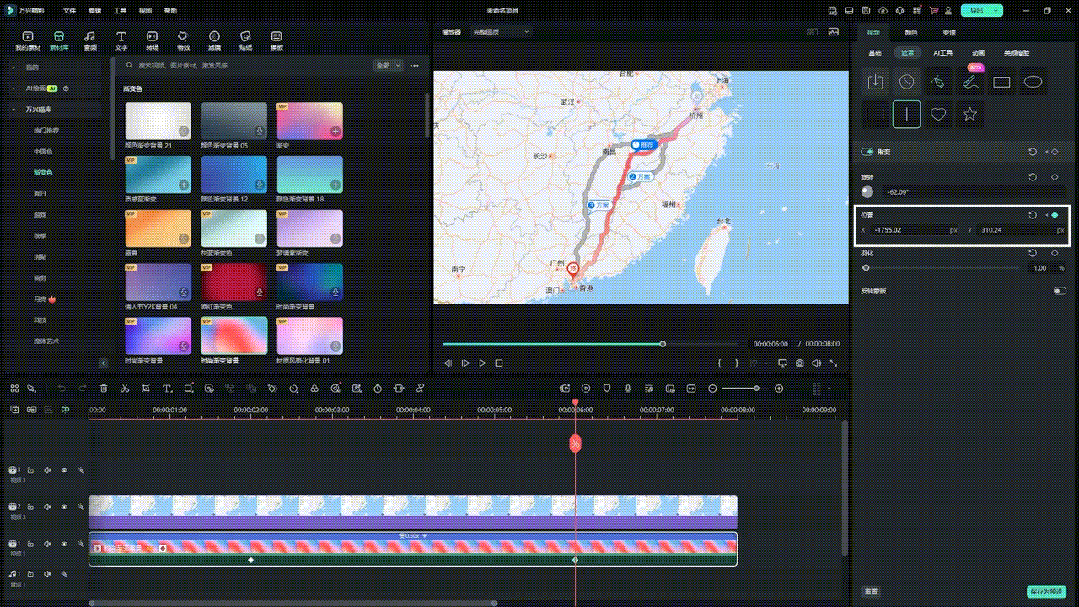The height and width of the screenshot is (607, 1079).
Task: Click the timeline text (T) tool icon
Action: click(x=167, y=389)
